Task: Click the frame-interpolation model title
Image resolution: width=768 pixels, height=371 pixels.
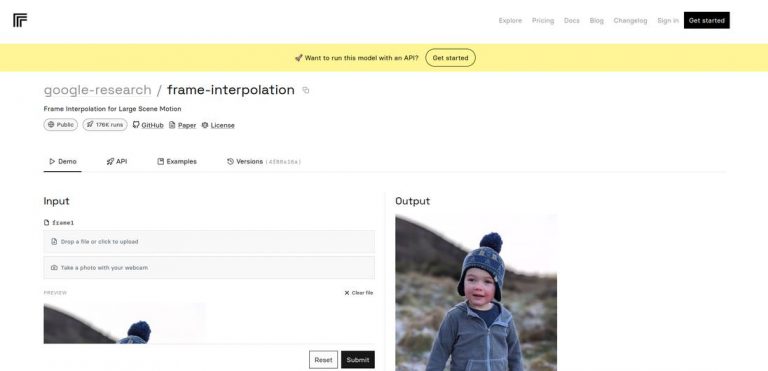Action: click(x=231, y=90)
